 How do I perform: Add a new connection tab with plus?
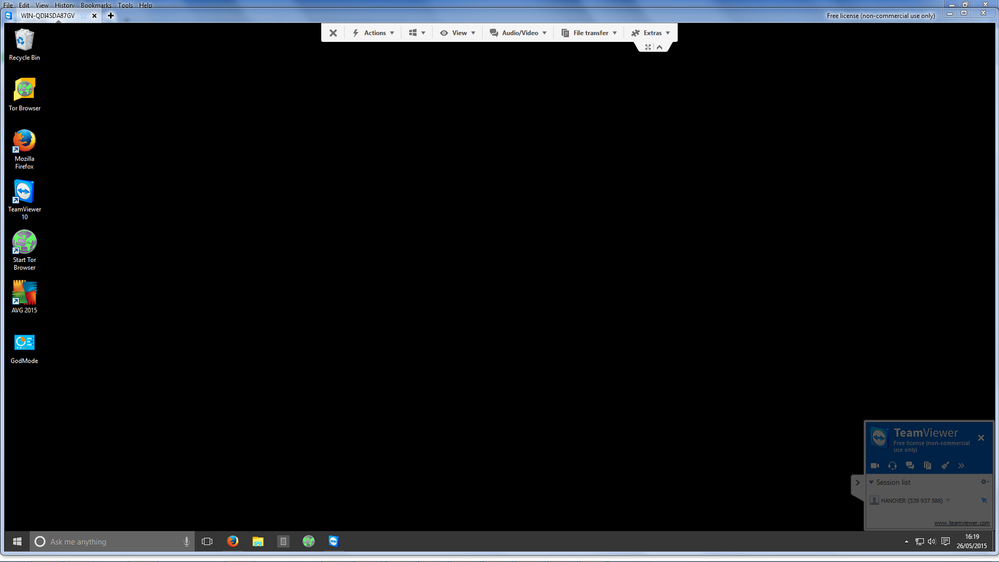point(110,16)
